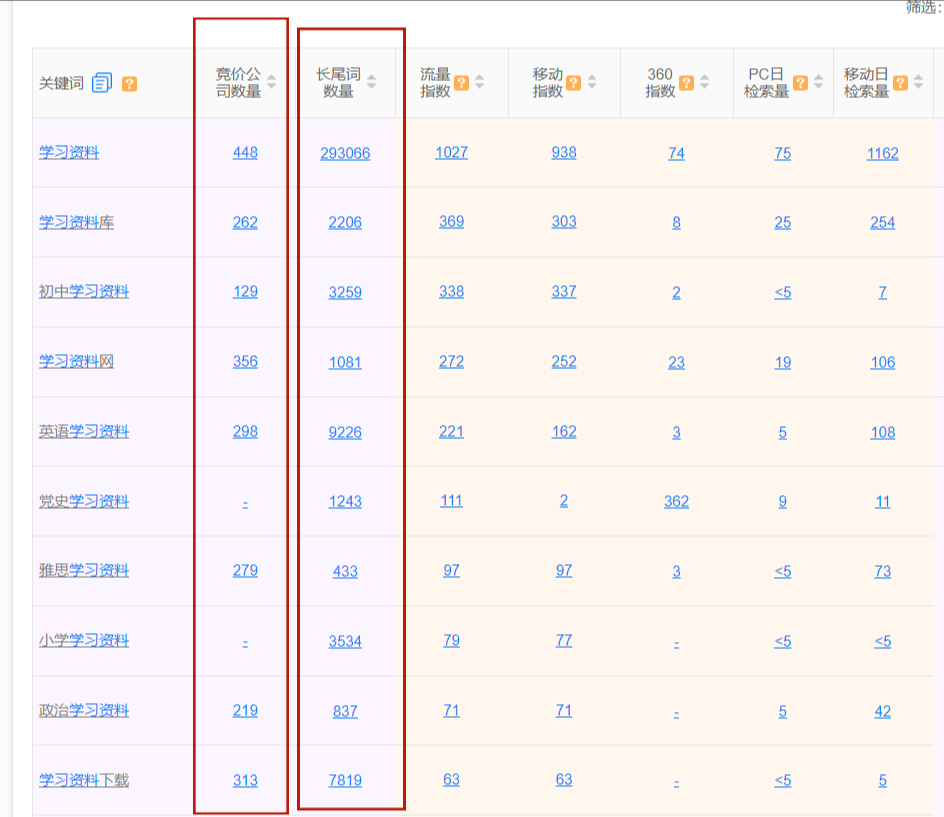Image resolution: width=944 pixels, height=817 pixels.
Task: Click mobile daily search value 106
Action: point(883,362)
